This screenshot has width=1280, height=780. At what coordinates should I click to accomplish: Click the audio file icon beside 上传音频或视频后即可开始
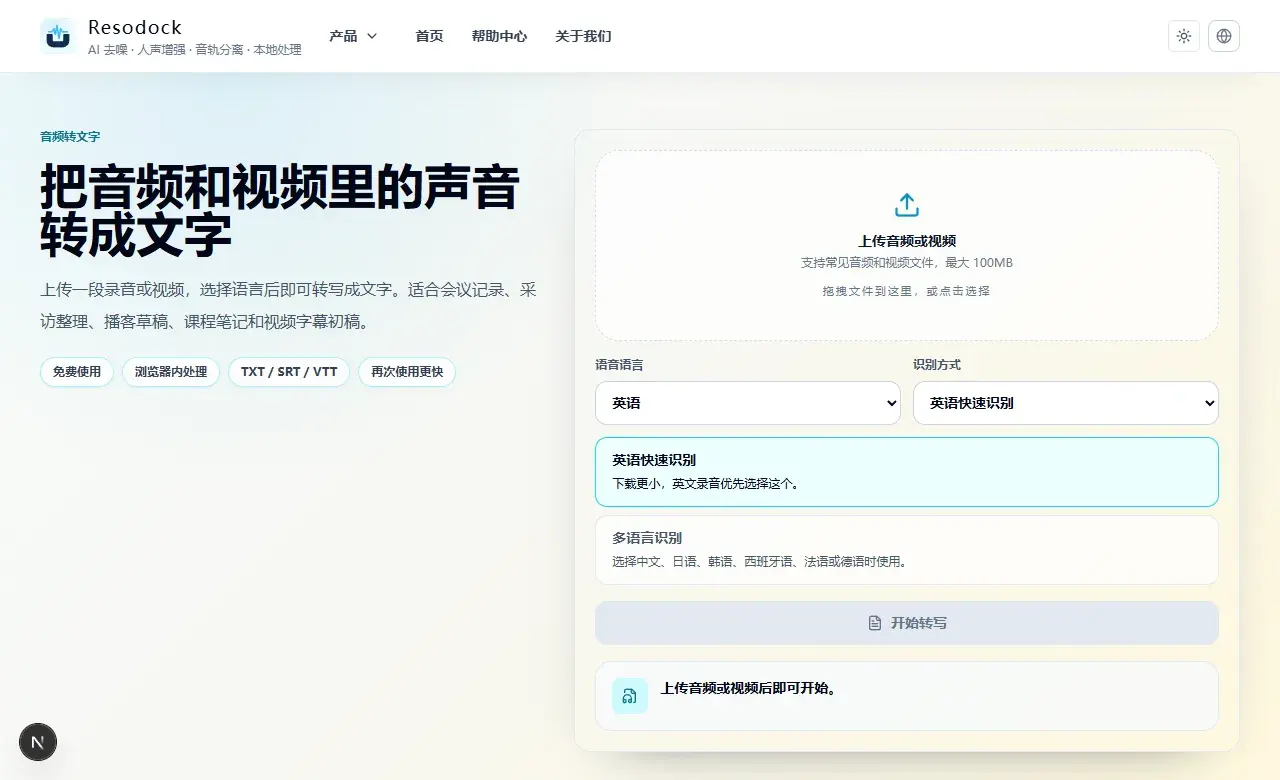point(630,696)
